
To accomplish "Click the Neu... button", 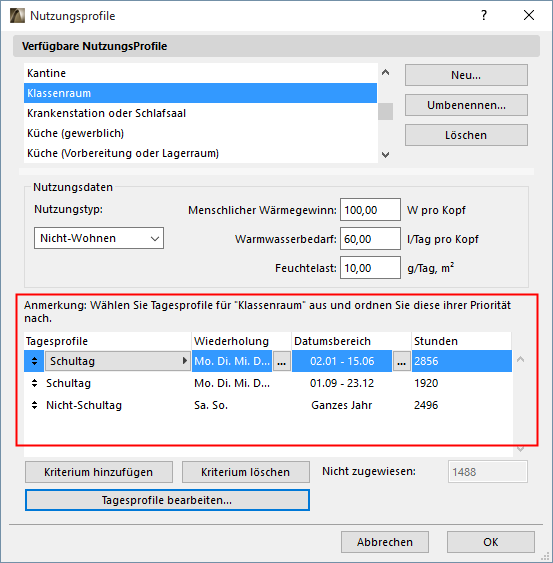I will 466,75.
